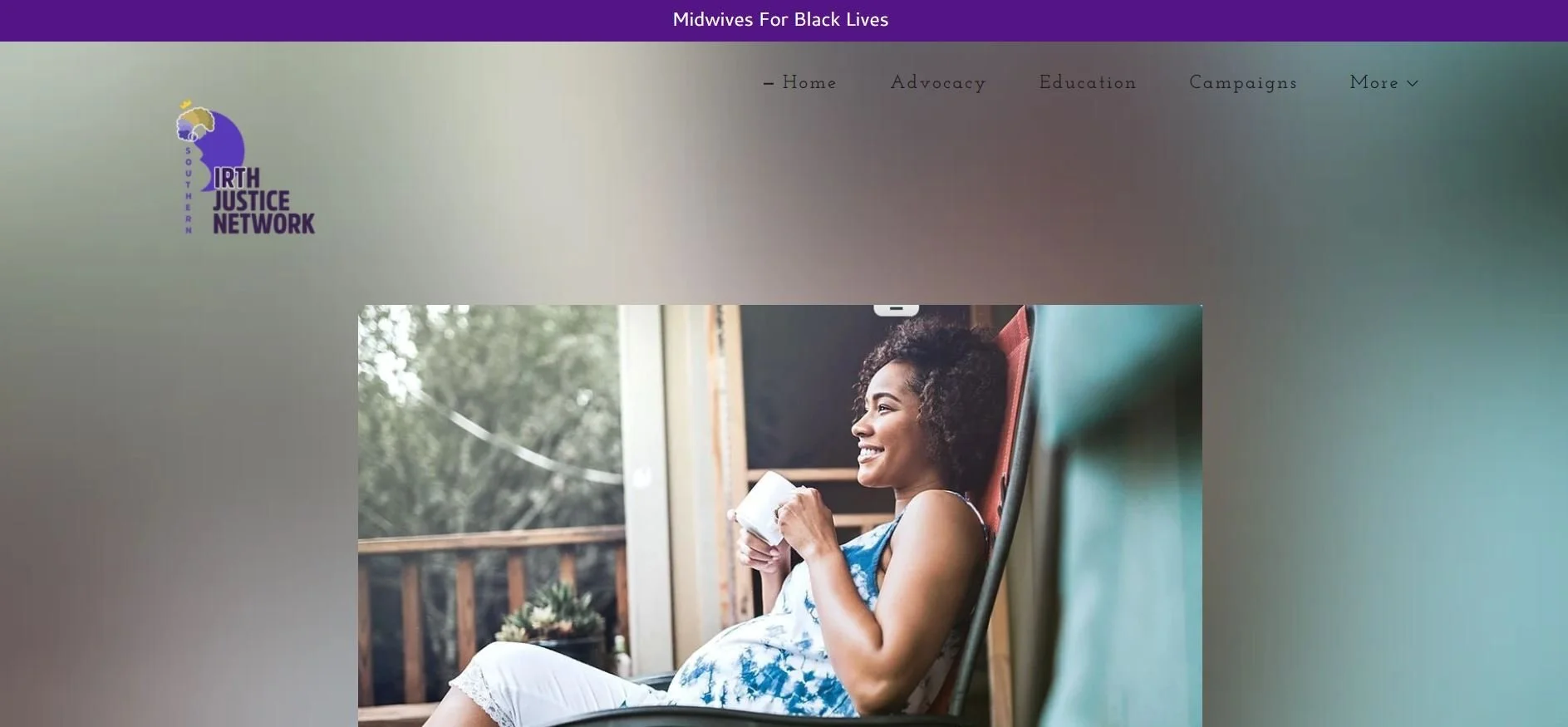This screenshot has width=1568, height=727.
Task: Click the purple head silhouette in the logo
Action: 214,148
